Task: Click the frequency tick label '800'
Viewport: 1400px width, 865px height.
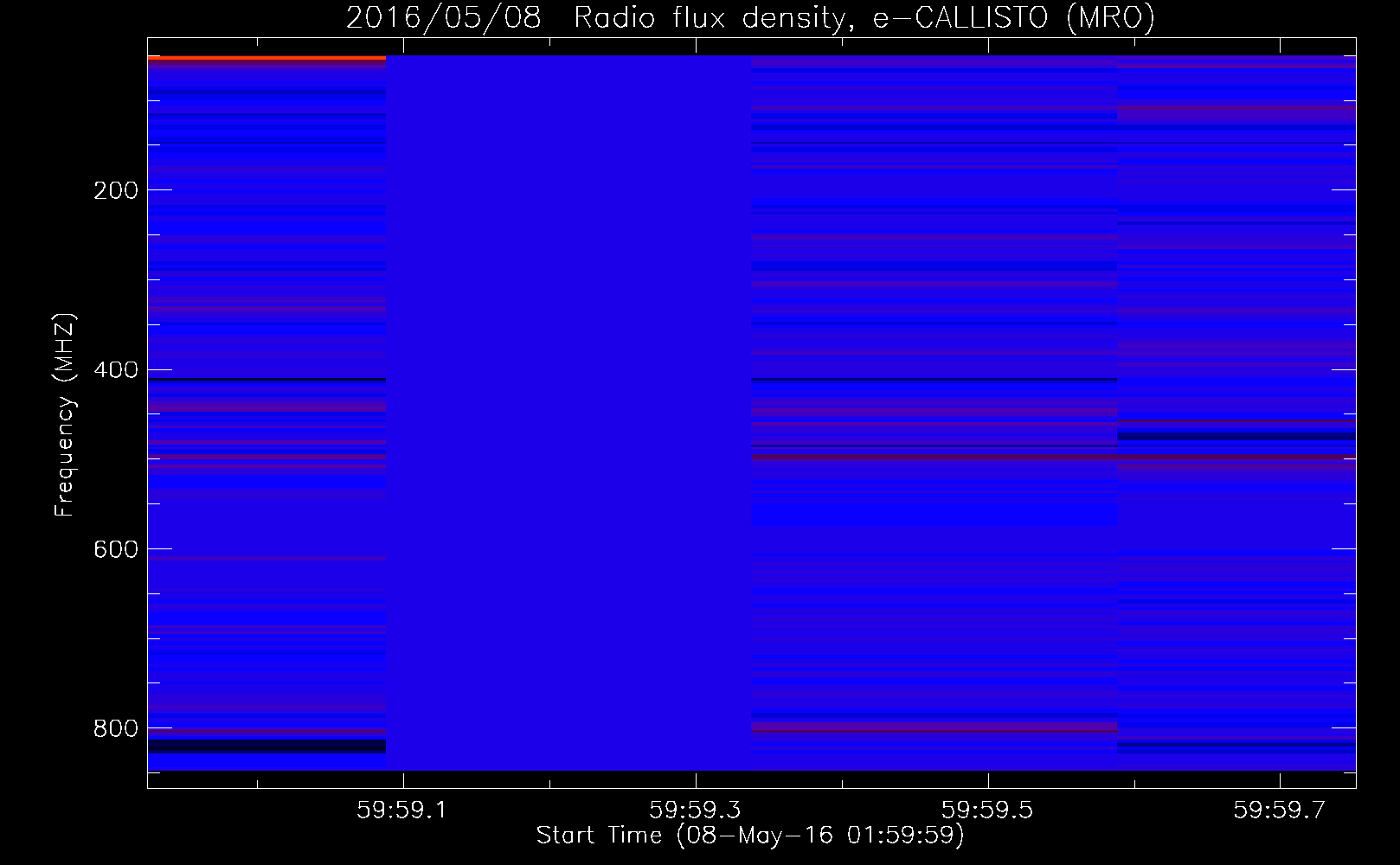Action: coord(116,729)
